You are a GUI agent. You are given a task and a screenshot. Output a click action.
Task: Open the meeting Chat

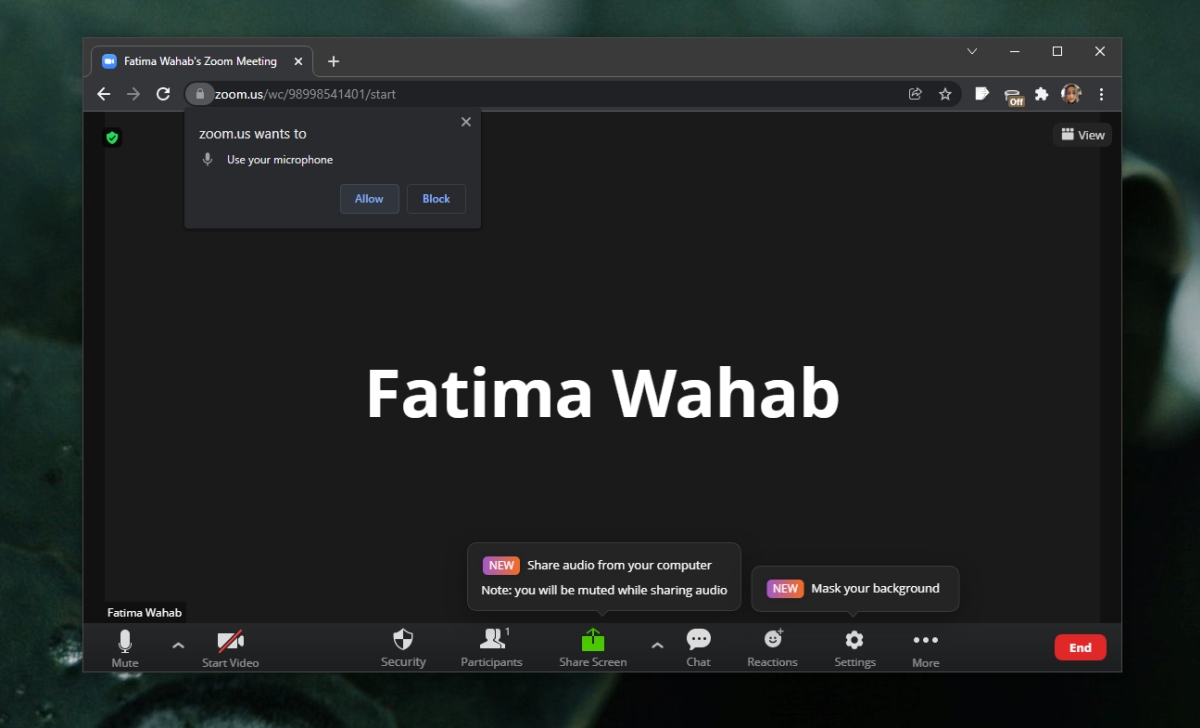pos(698,647)
